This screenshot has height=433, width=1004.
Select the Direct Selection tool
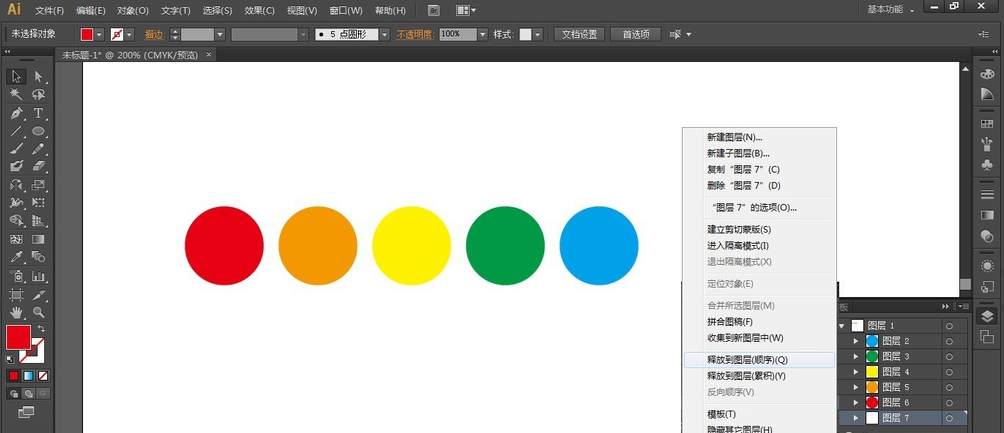[x=38, y=77]
